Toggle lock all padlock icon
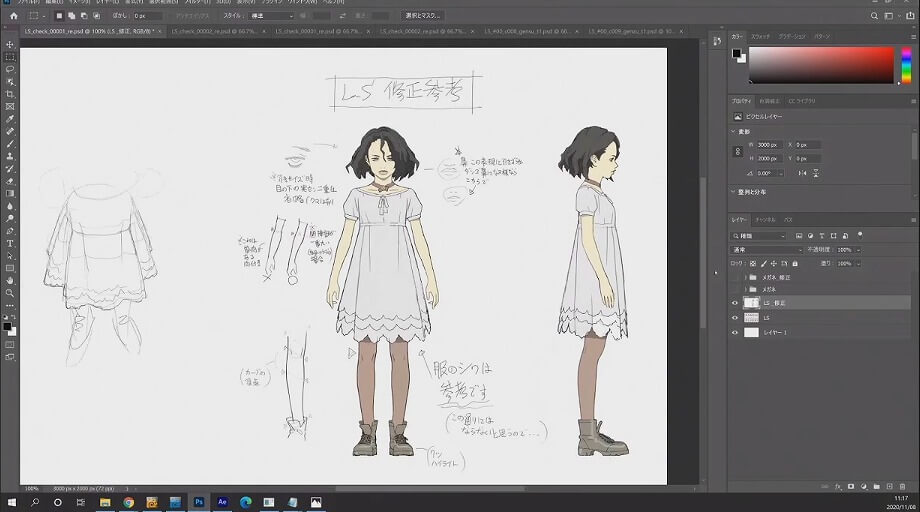 [x=795, y=264]
